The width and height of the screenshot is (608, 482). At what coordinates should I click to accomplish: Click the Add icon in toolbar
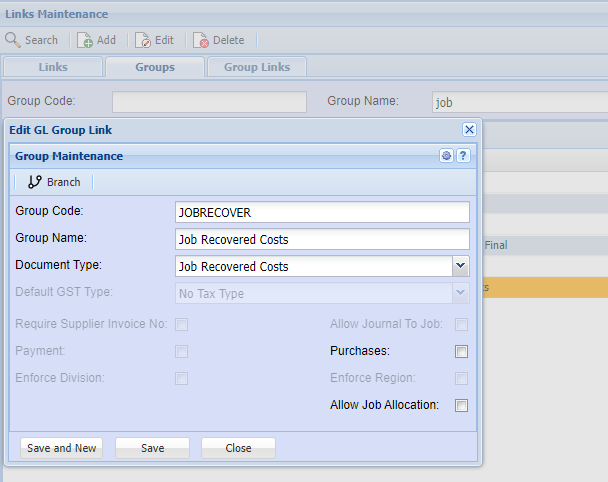85,40
